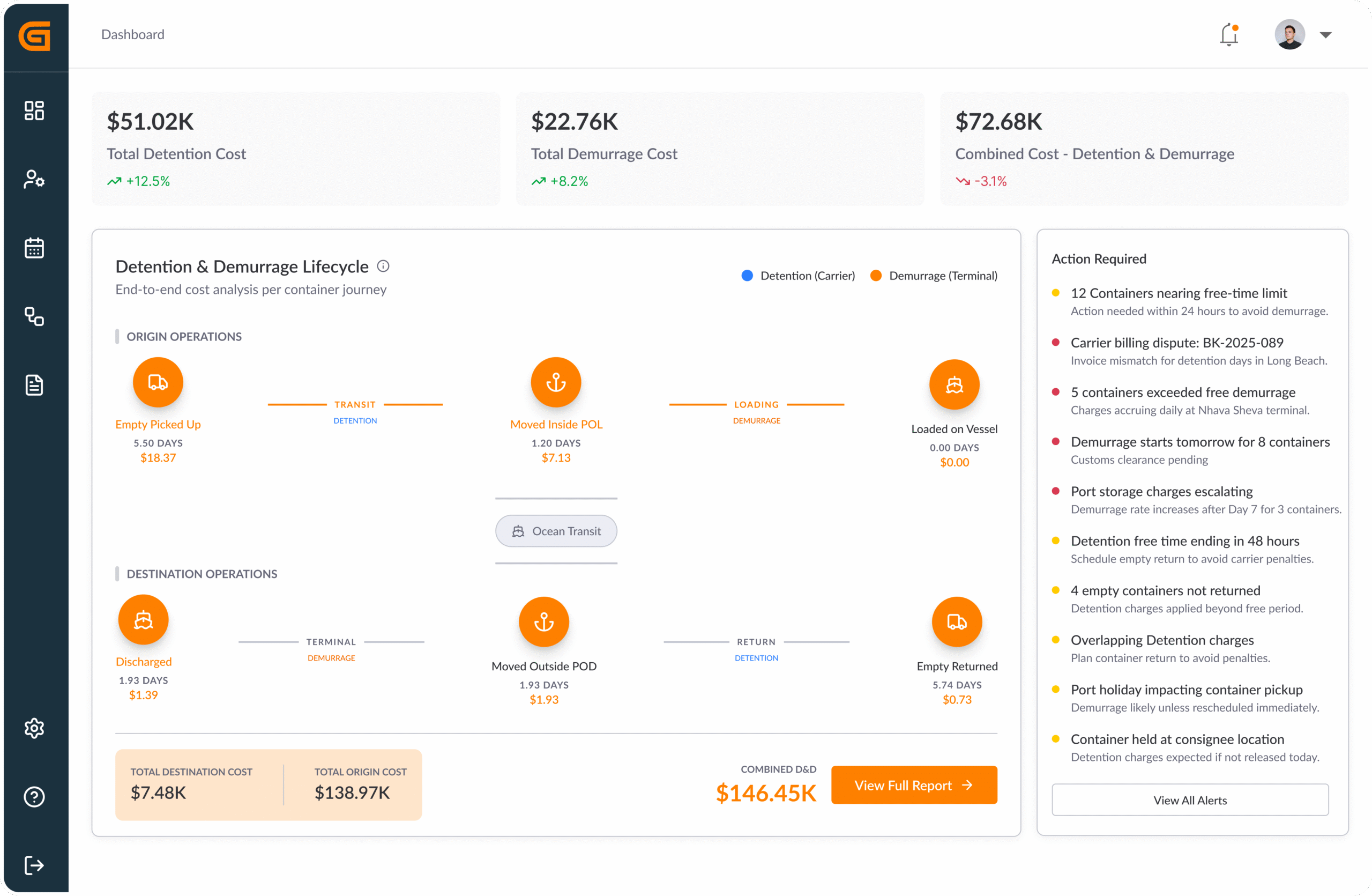Select the user management icon in sidebar
The width and height of the screenshot is (1372, 896).
click(34, 179)
